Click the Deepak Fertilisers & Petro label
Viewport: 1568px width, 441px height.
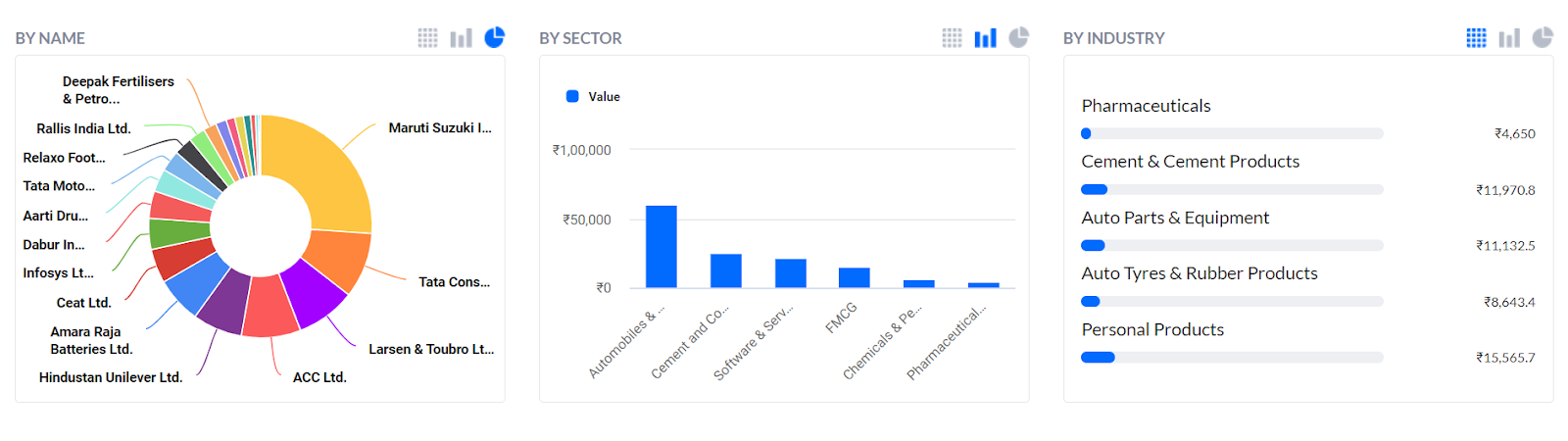coord(118,90)
